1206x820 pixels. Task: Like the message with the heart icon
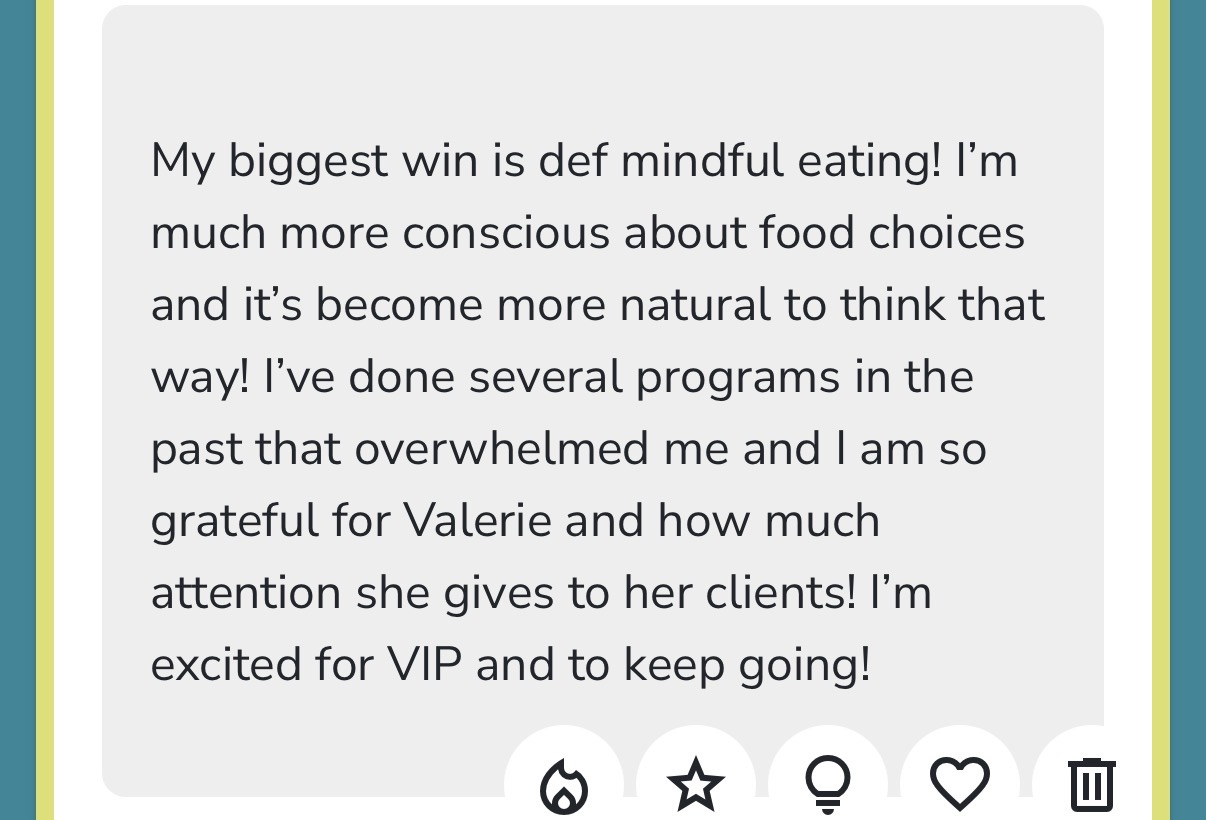pyautogui.click(x=960, y=783)
